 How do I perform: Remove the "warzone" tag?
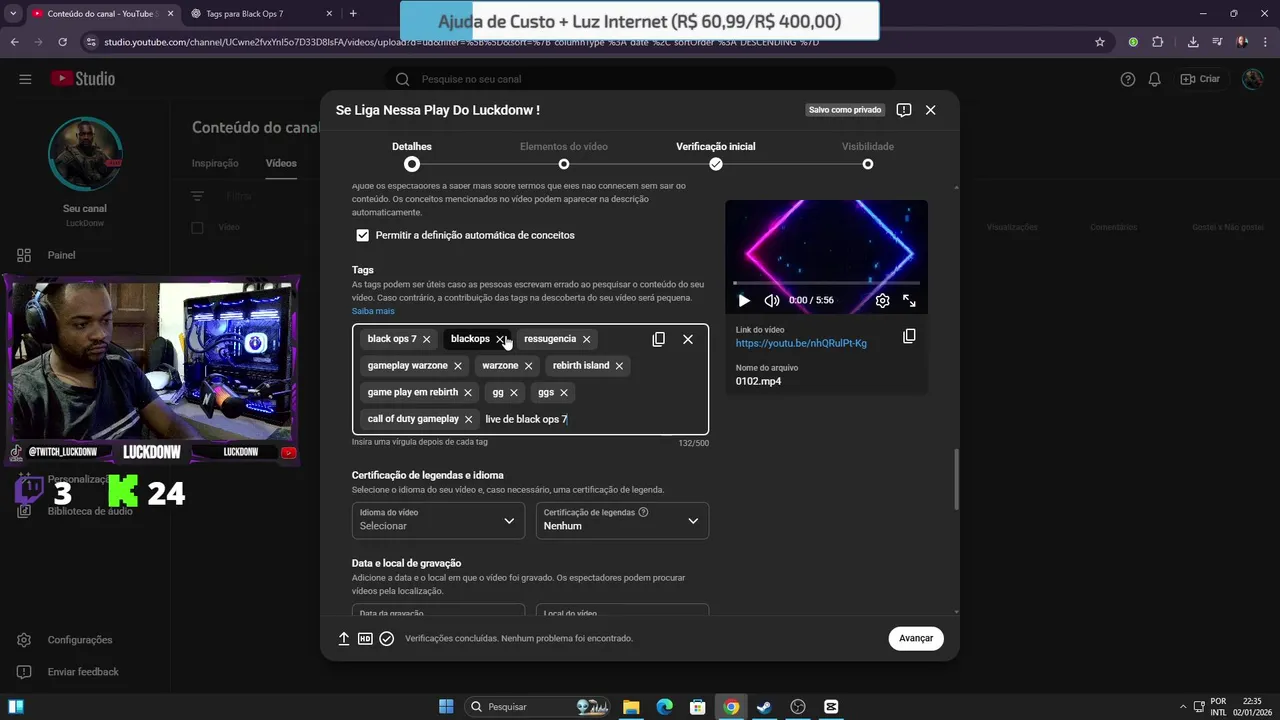(x=528, y=366)
